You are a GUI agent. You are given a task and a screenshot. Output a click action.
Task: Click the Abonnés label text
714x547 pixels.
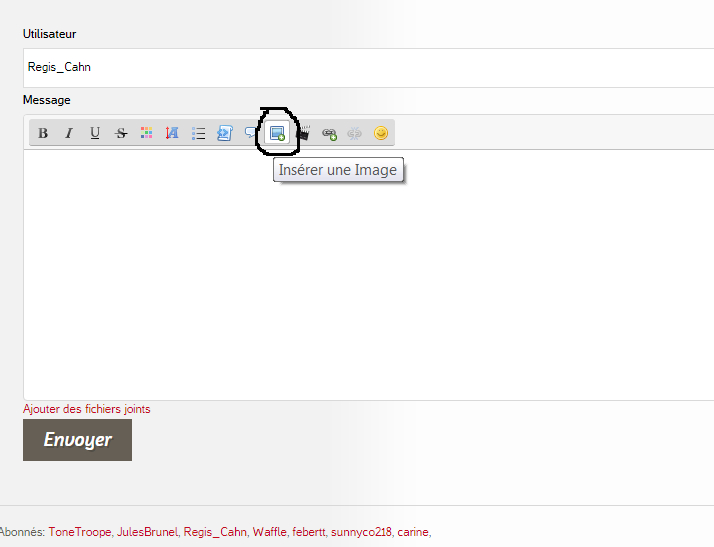(22, 532)
